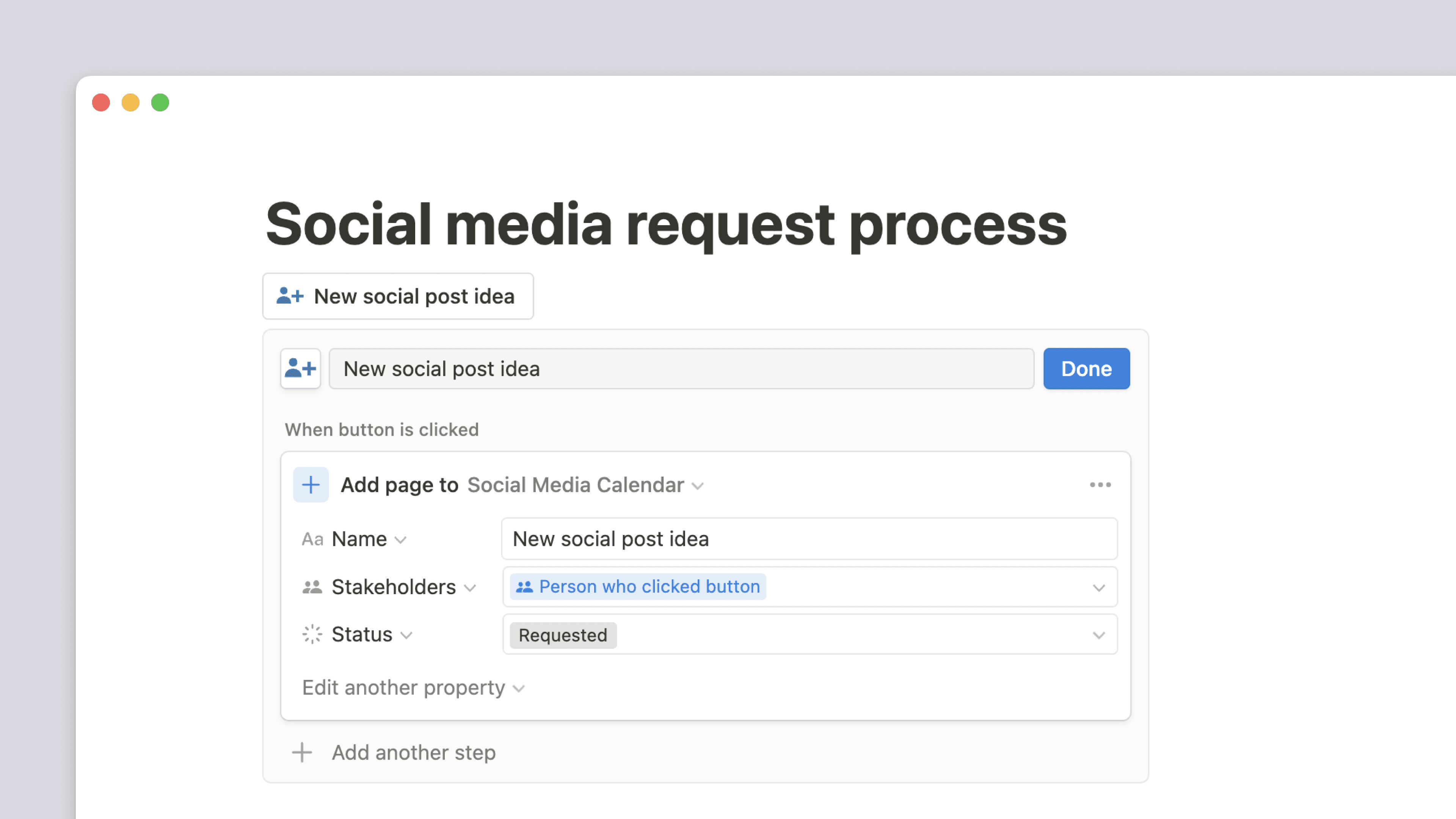Click the Name value text field
This screenshot has width=1456, height=819.
tap(809, 539)
